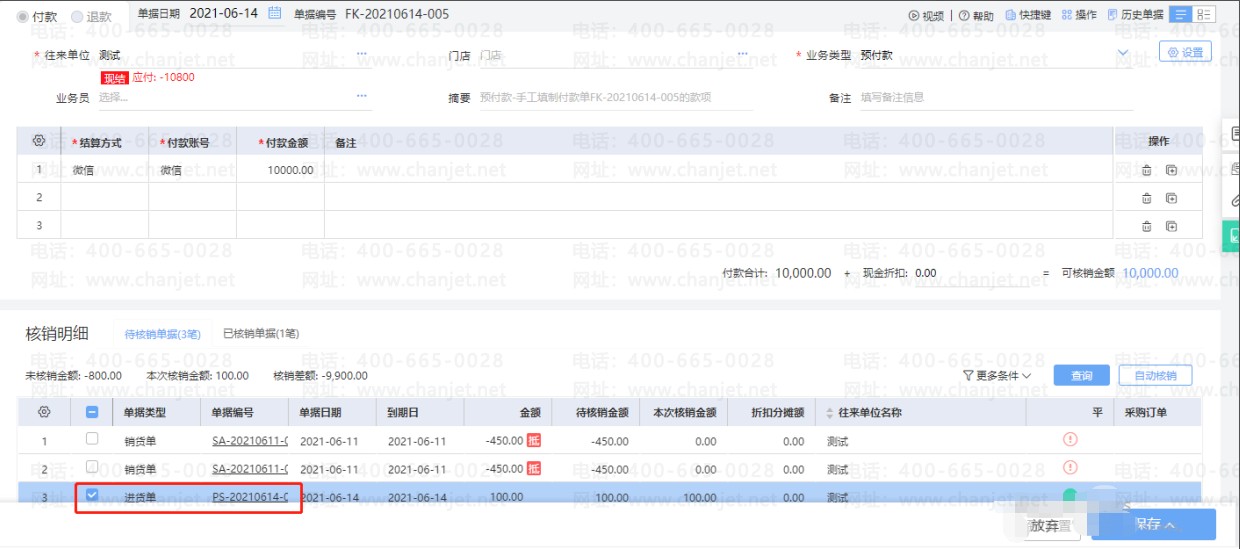
Task: Open the 操作 menu in top toolbar
Action: pos(1079,16)
